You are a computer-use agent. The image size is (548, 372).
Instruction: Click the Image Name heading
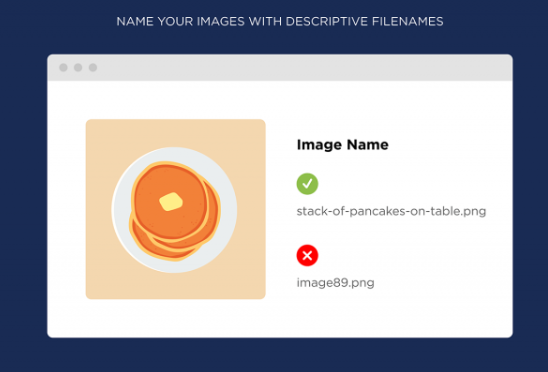click(x=342, y=144)
